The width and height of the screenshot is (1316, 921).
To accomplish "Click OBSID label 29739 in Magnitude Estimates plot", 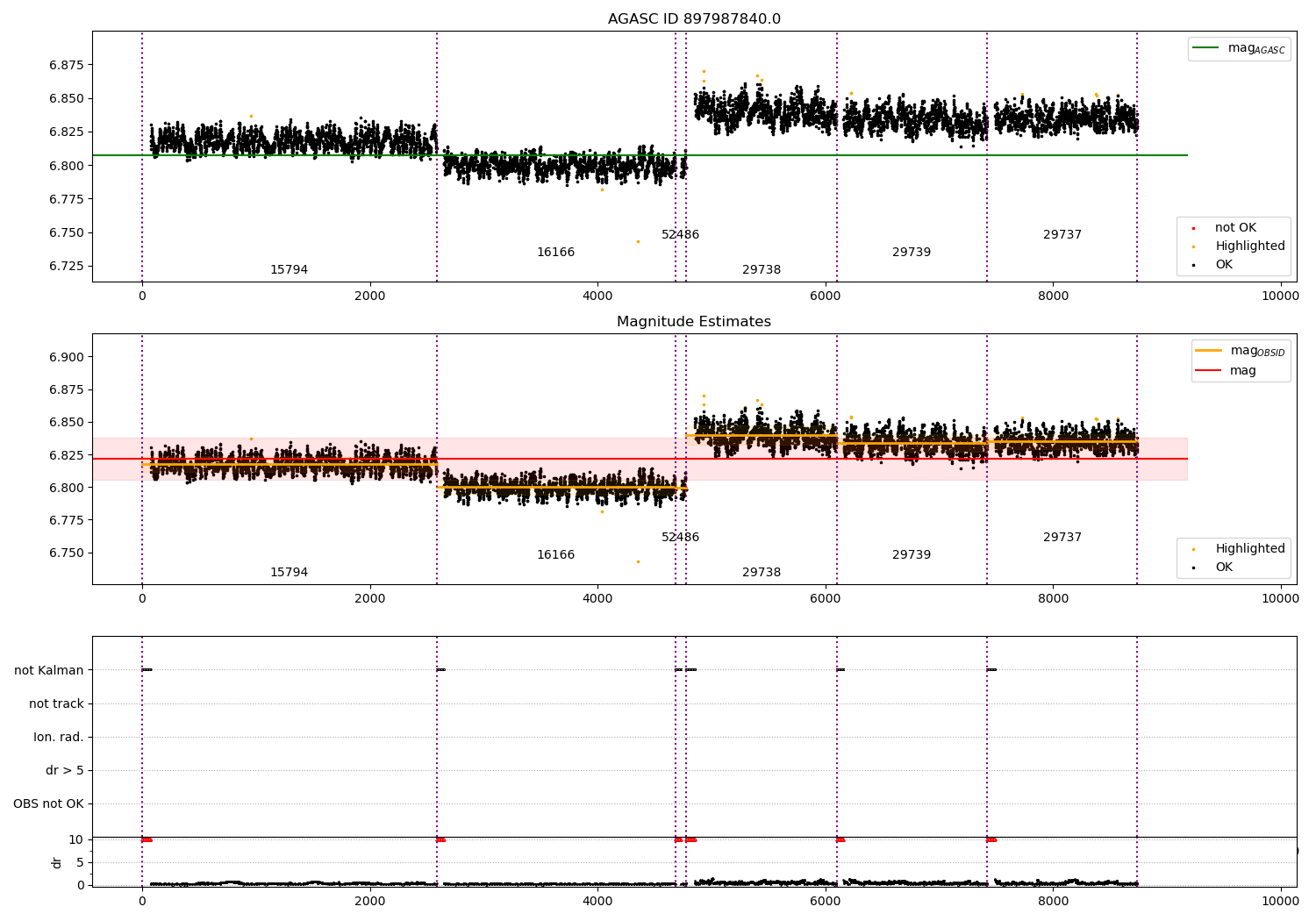I will (x=912, y=555).
